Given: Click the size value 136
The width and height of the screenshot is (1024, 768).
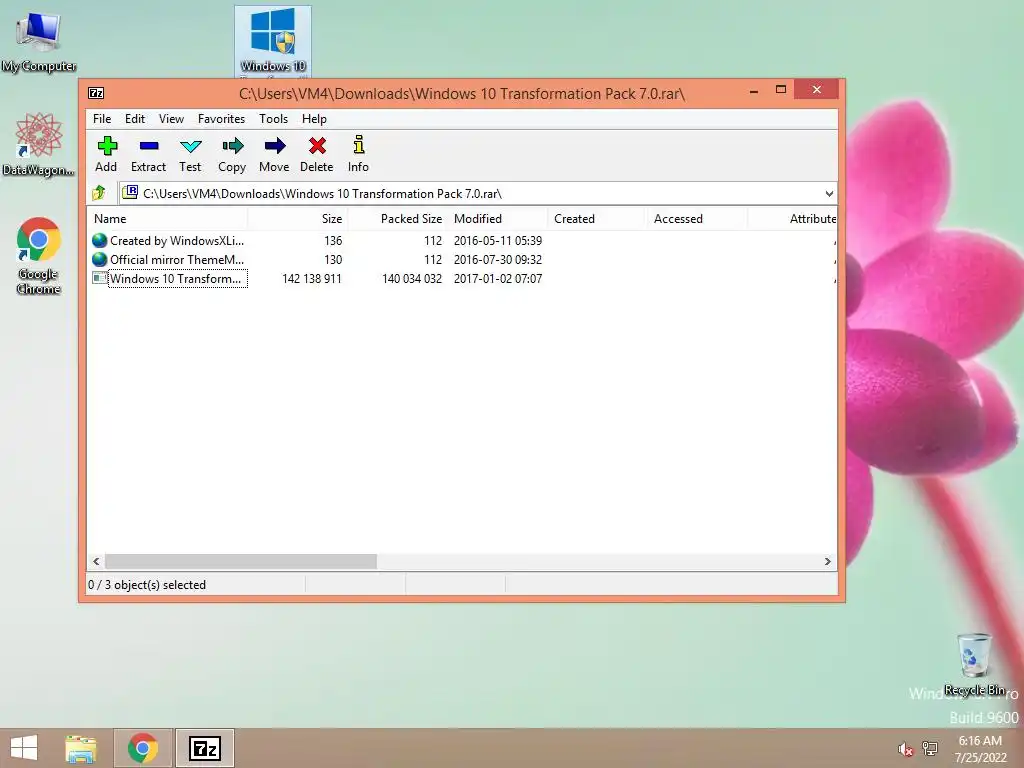Looking at the screenshot, I should point(333,240).
